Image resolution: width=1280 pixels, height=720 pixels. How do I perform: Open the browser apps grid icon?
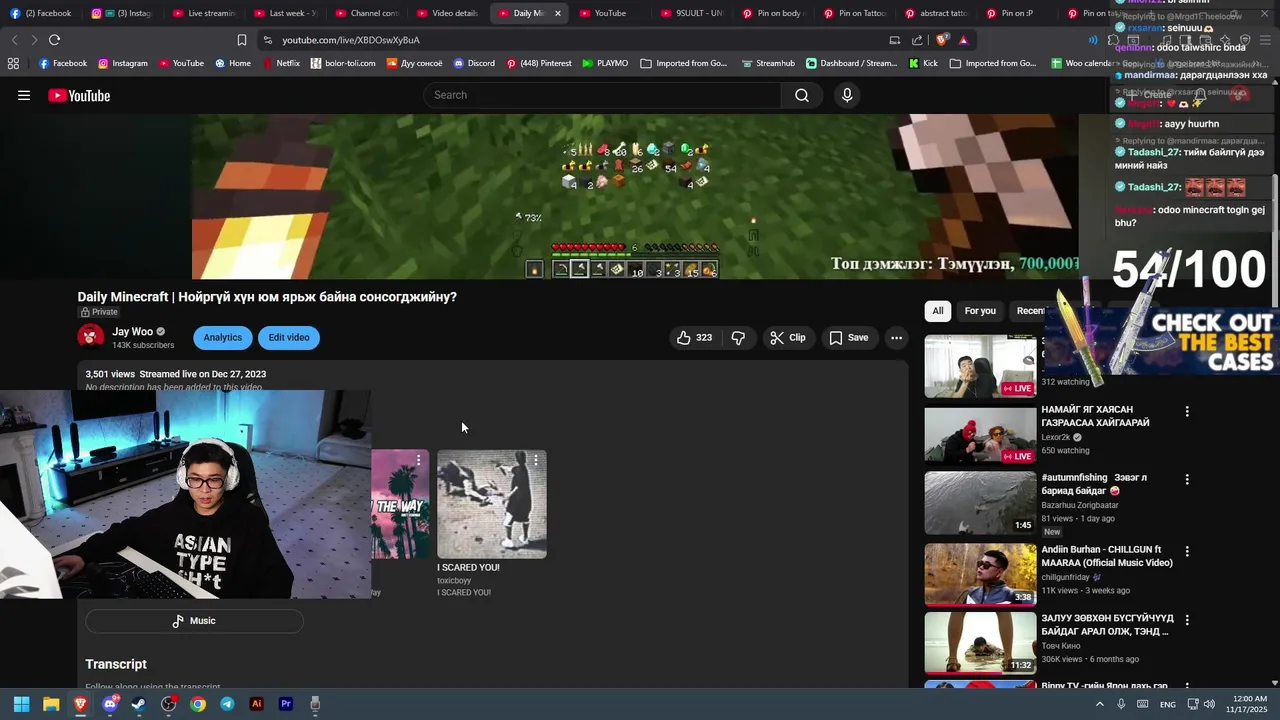pyautogui.click(x=13, y=63)
